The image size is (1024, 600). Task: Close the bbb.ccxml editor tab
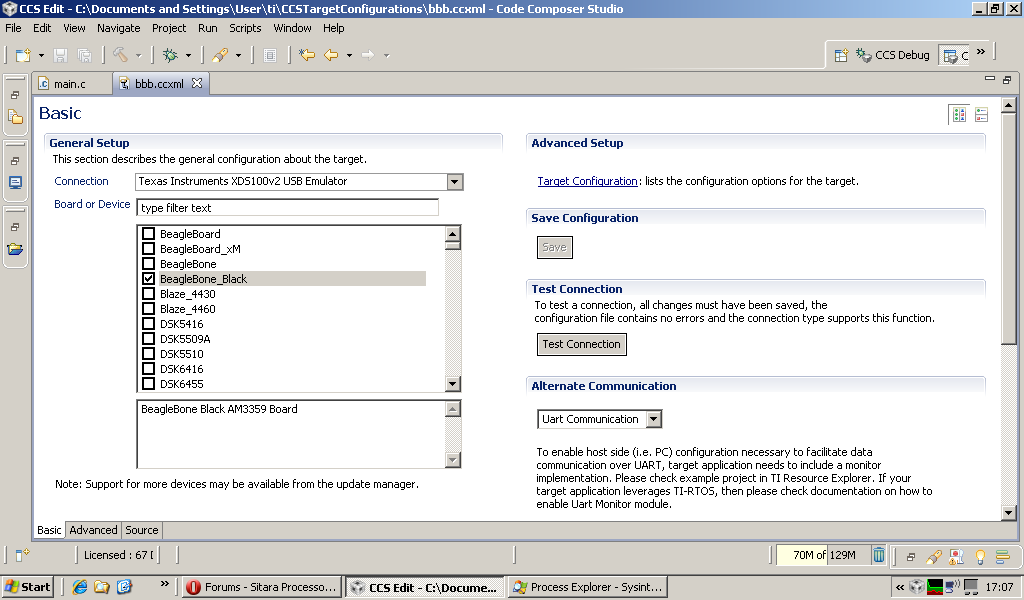[x=197, y=84]
